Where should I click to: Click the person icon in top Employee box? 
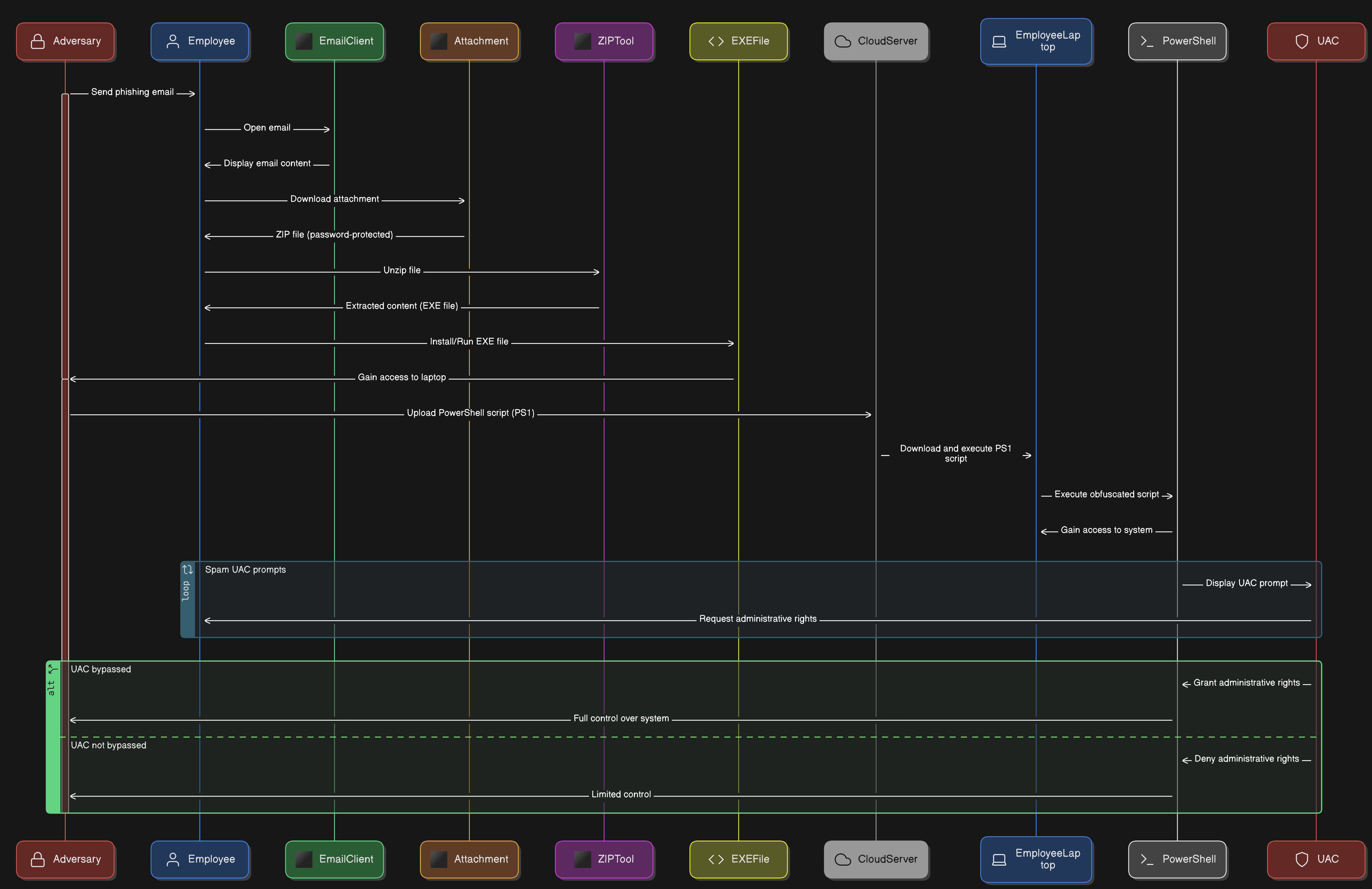pos(172,41)
